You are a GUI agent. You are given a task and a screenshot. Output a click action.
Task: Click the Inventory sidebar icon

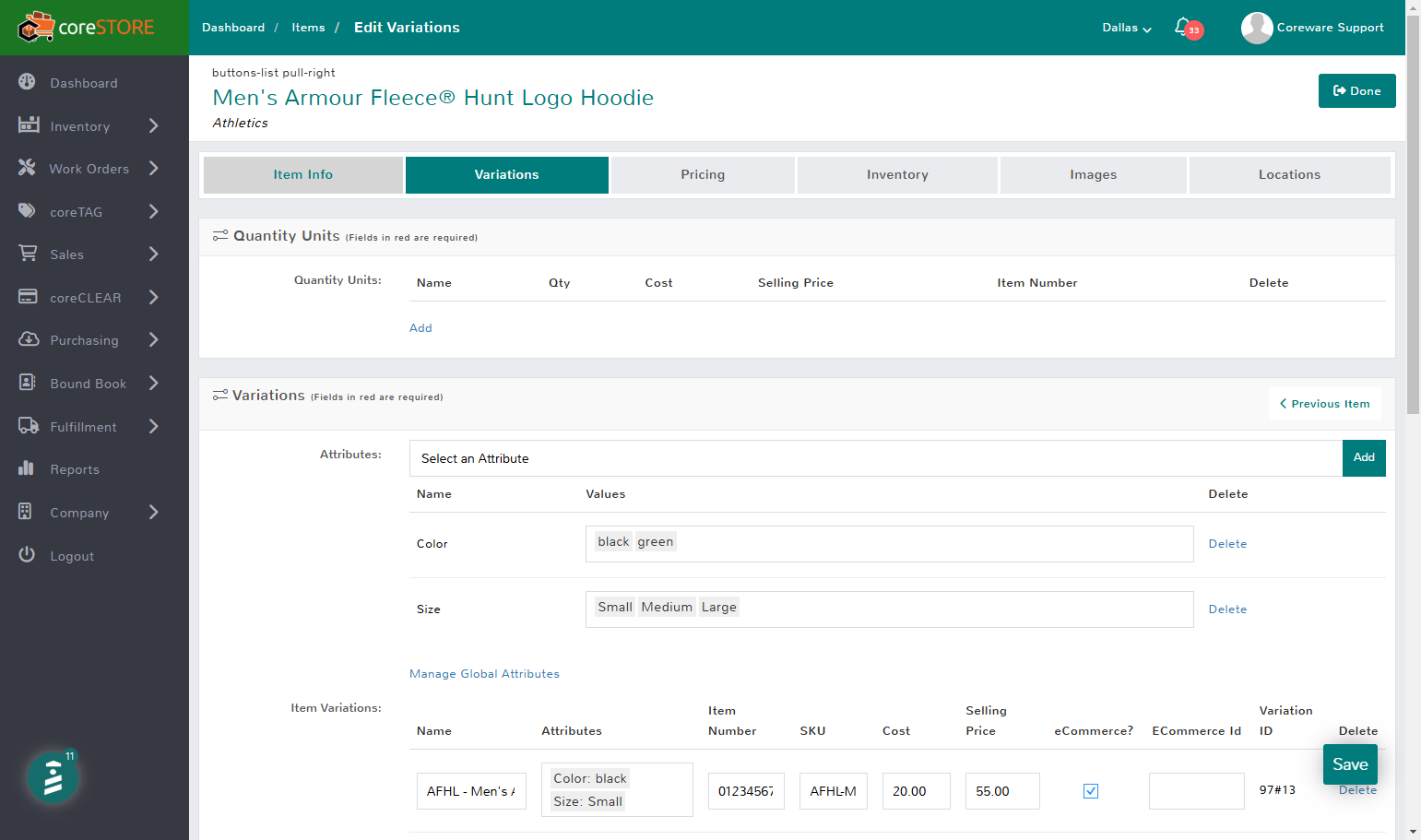pos(28,125)
